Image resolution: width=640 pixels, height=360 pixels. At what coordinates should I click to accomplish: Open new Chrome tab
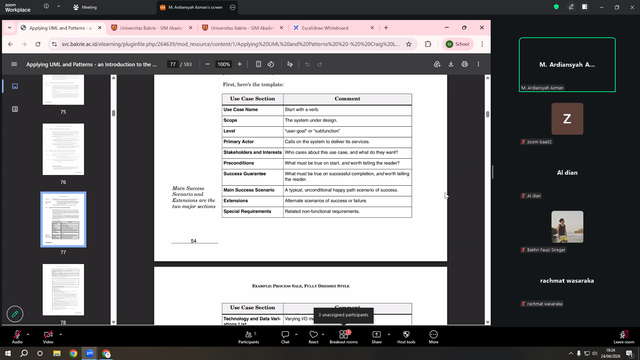[386, 28]
